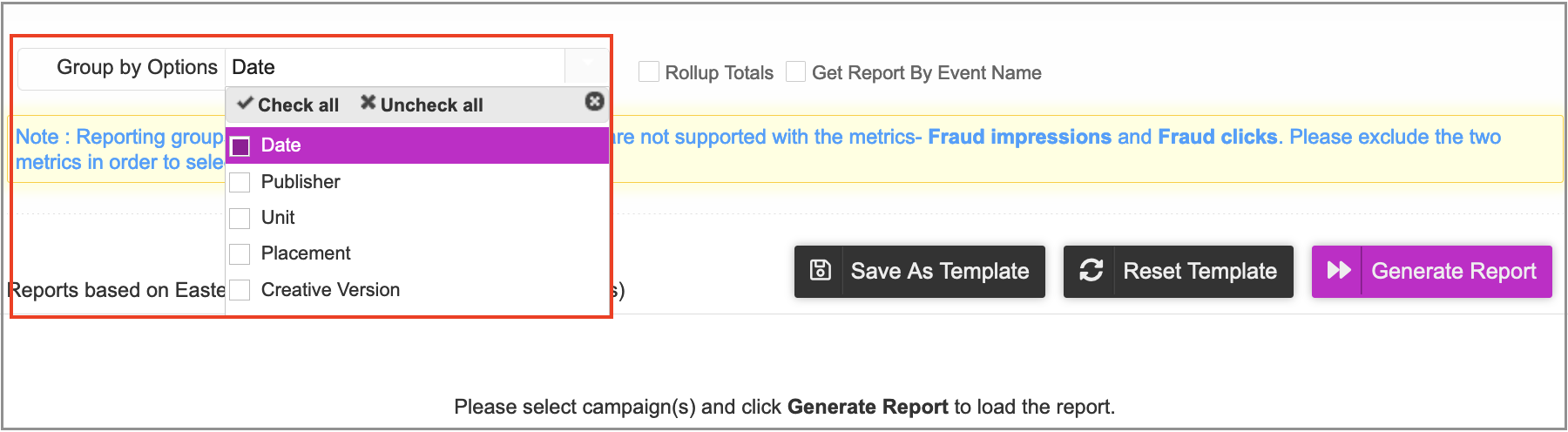Tick the Publisher checkbox
The width and height of the screenshot is (1568, 432).
[x=240, y=182]
